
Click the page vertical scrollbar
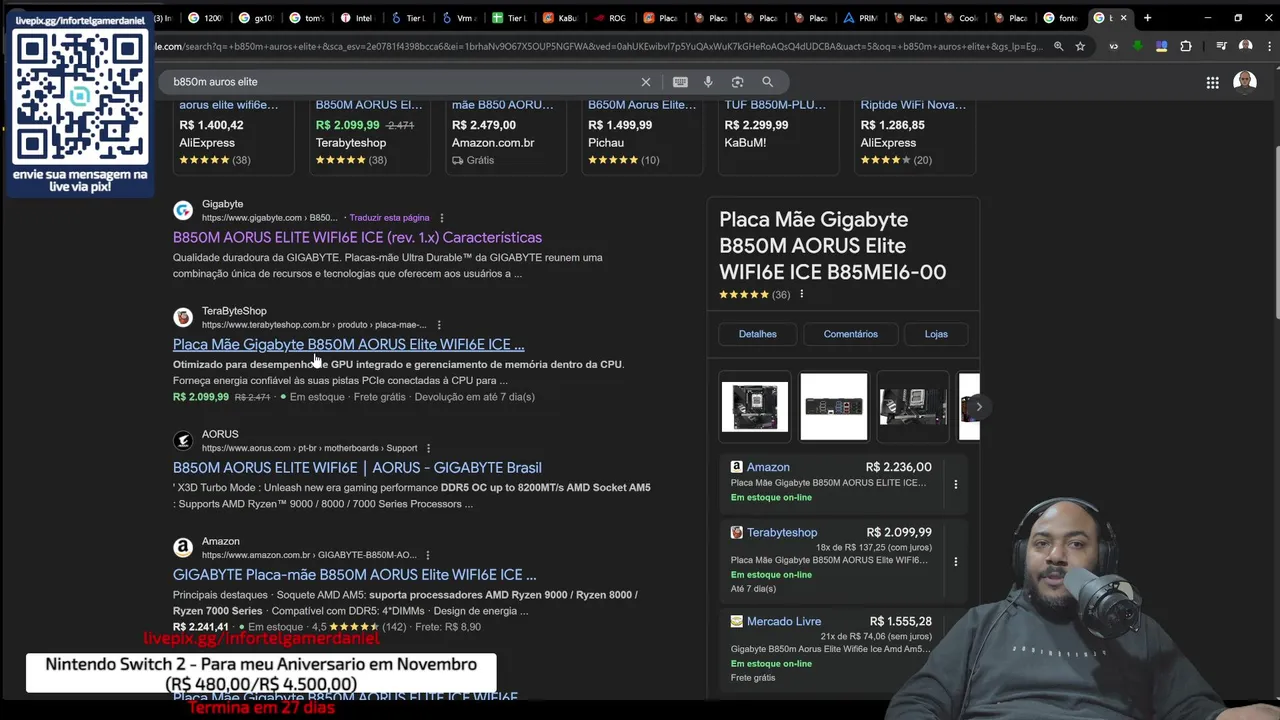1275,232
